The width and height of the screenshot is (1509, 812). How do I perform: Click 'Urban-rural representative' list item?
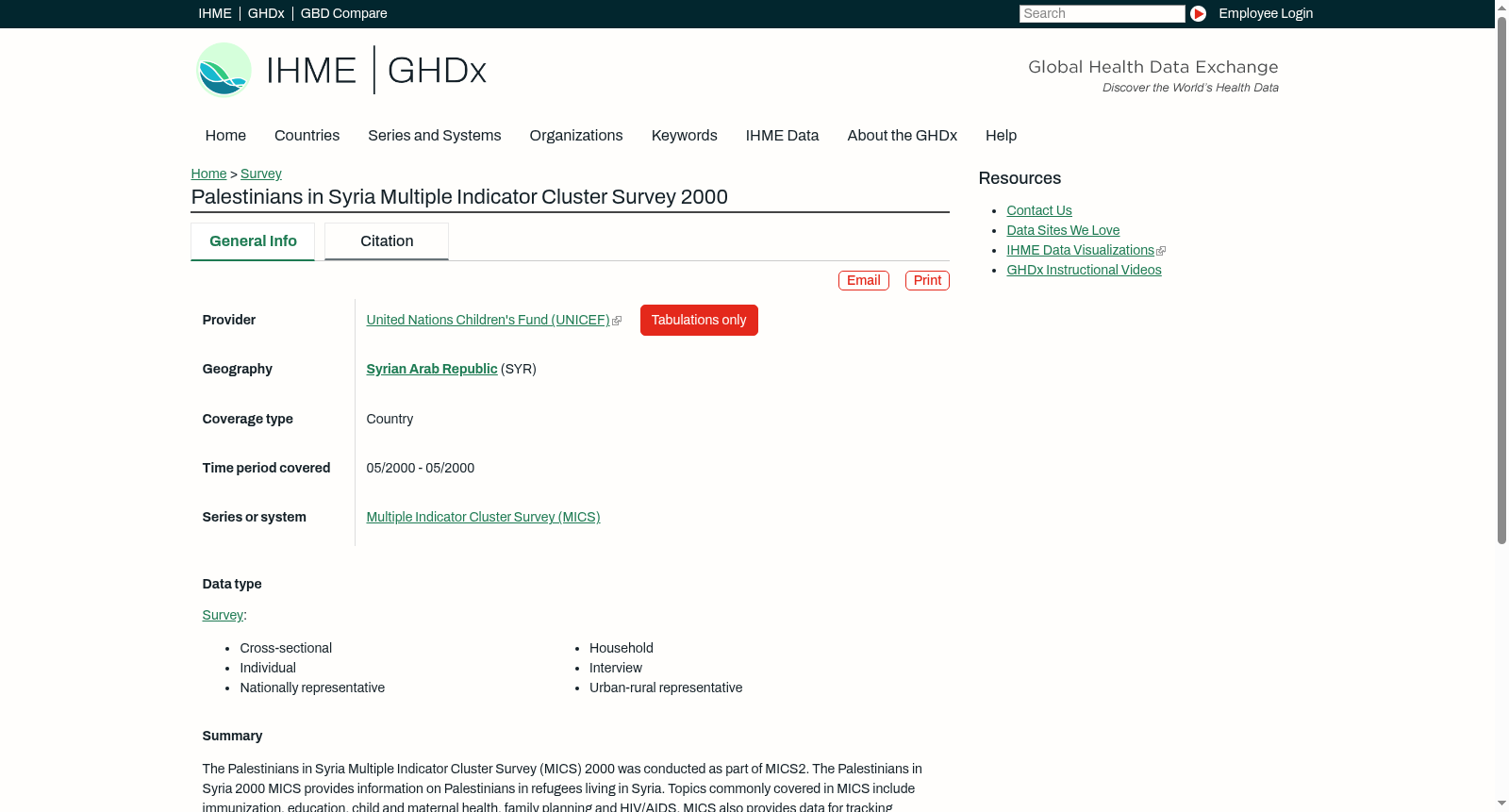tap(666, 688)
